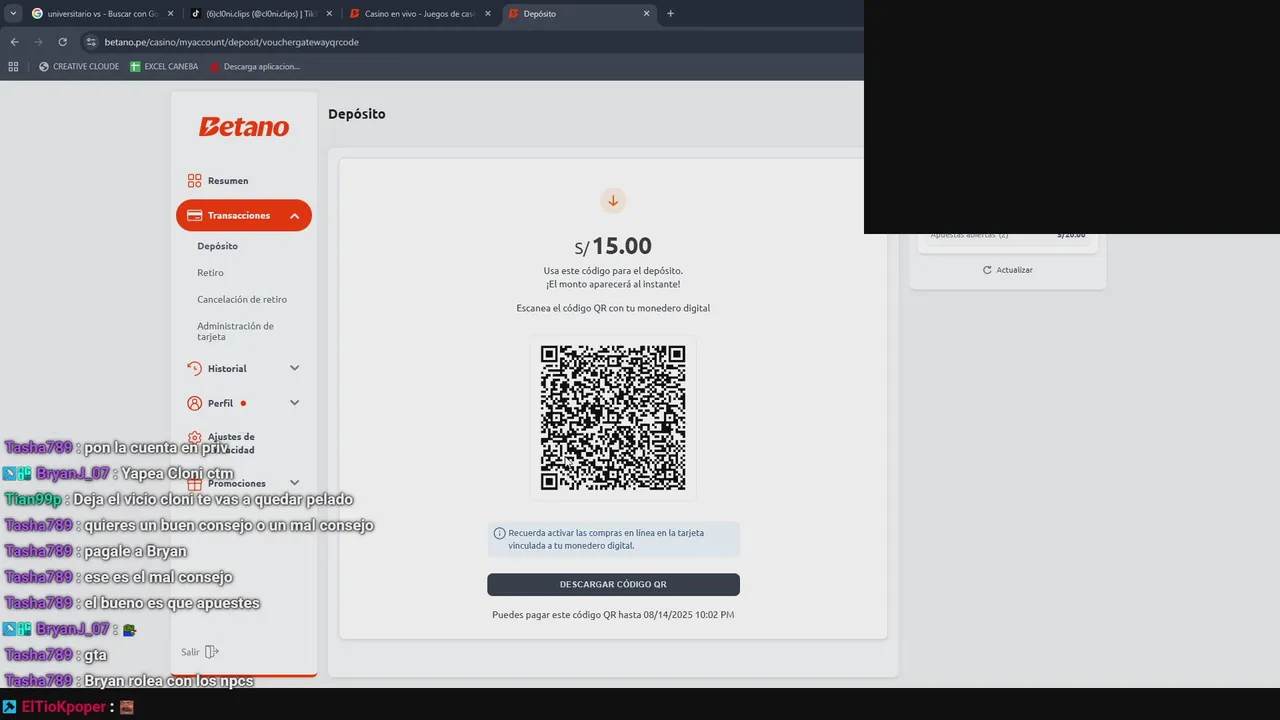Screen dimensions: 1280x720
Task: Click the site information icon in address bar
Action: pos(91,42)
